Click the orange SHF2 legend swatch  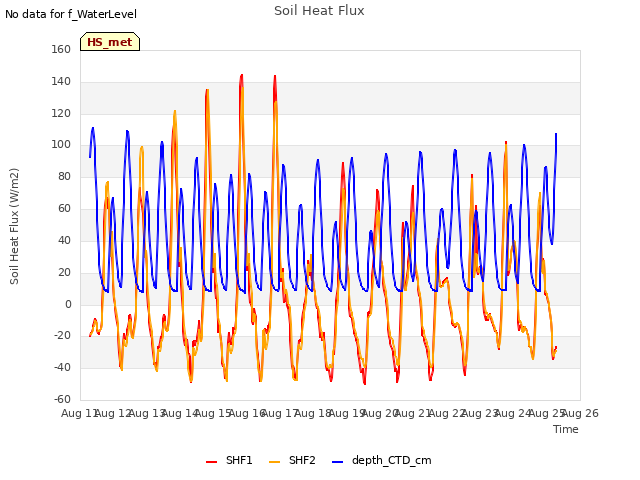point(275,461)
